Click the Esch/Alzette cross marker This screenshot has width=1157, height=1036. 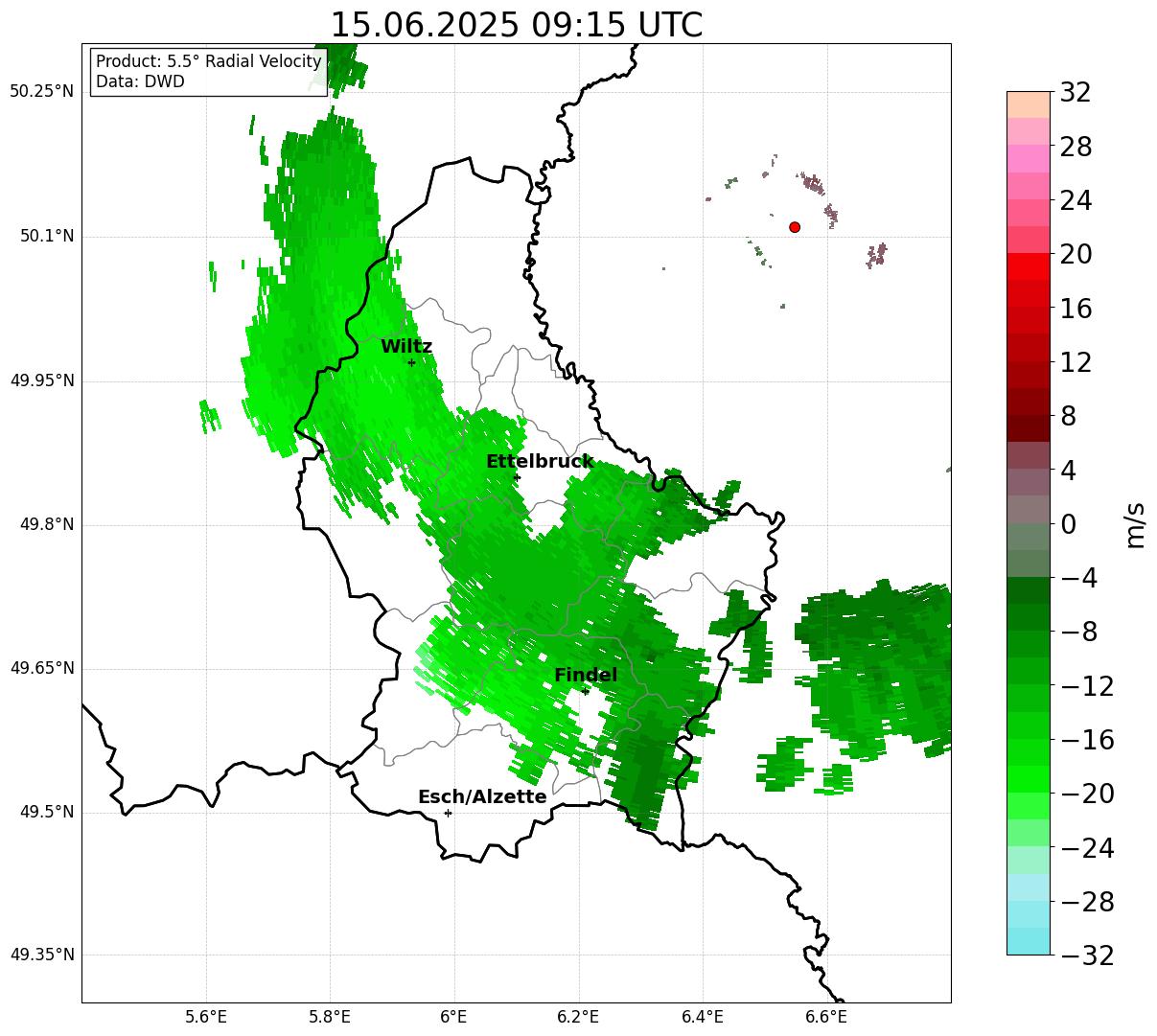click(x=448, y=813)
